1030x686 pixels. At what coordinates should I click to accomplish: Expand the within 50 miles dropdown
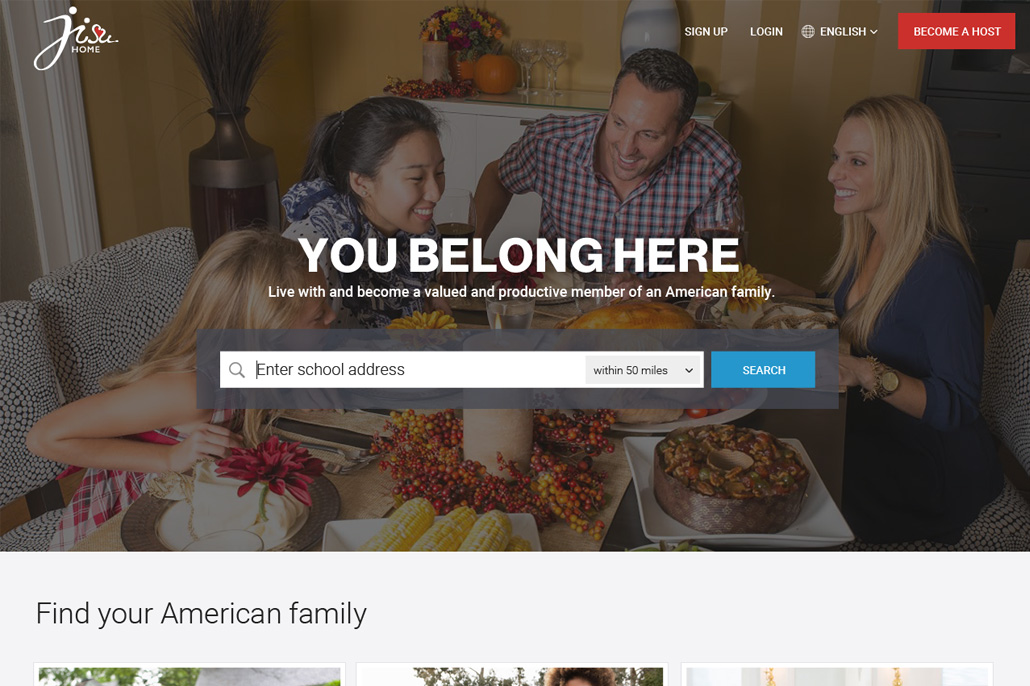643,370
